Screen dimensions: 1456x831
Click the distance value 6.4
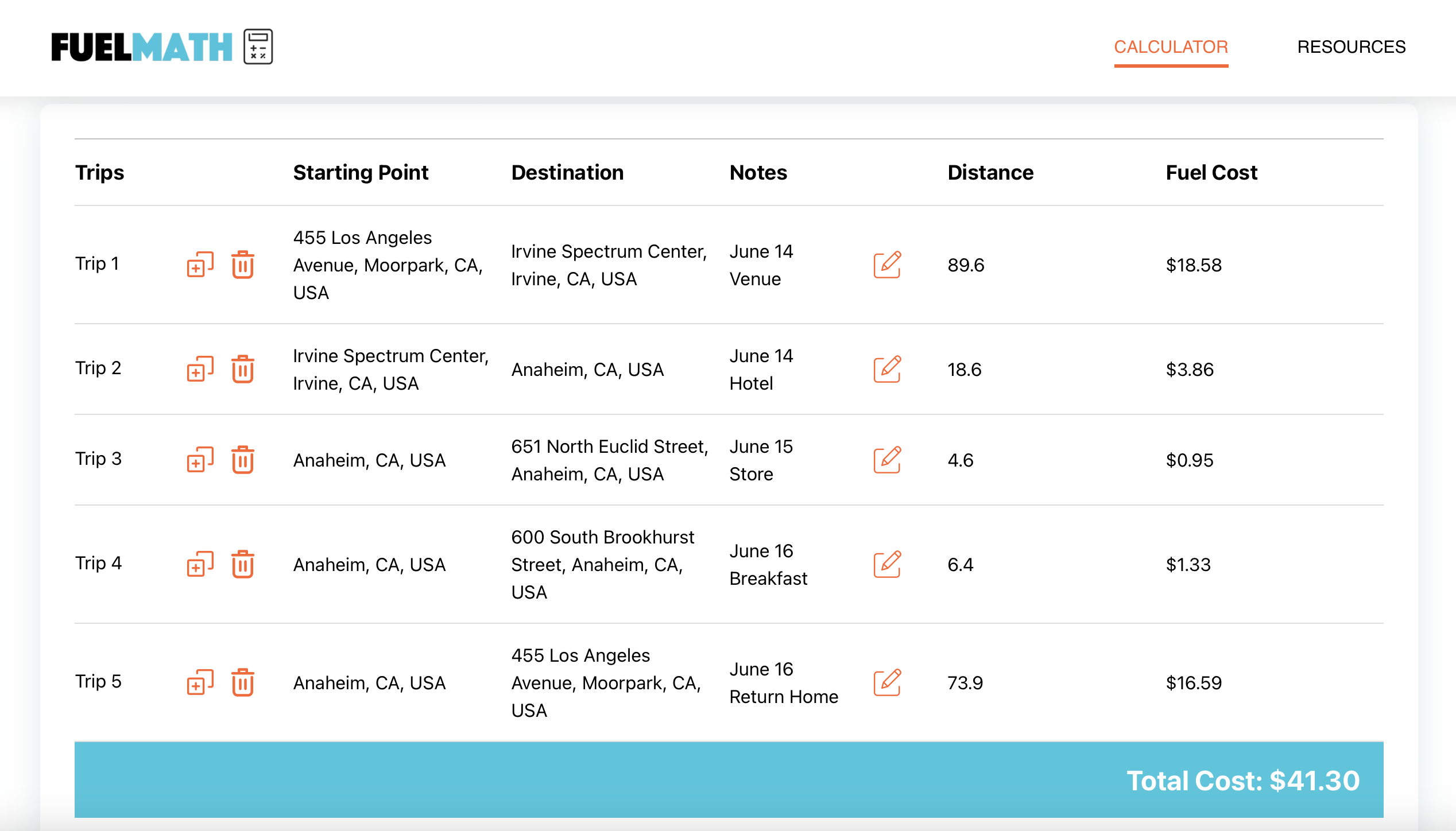[x=961, y=565]
